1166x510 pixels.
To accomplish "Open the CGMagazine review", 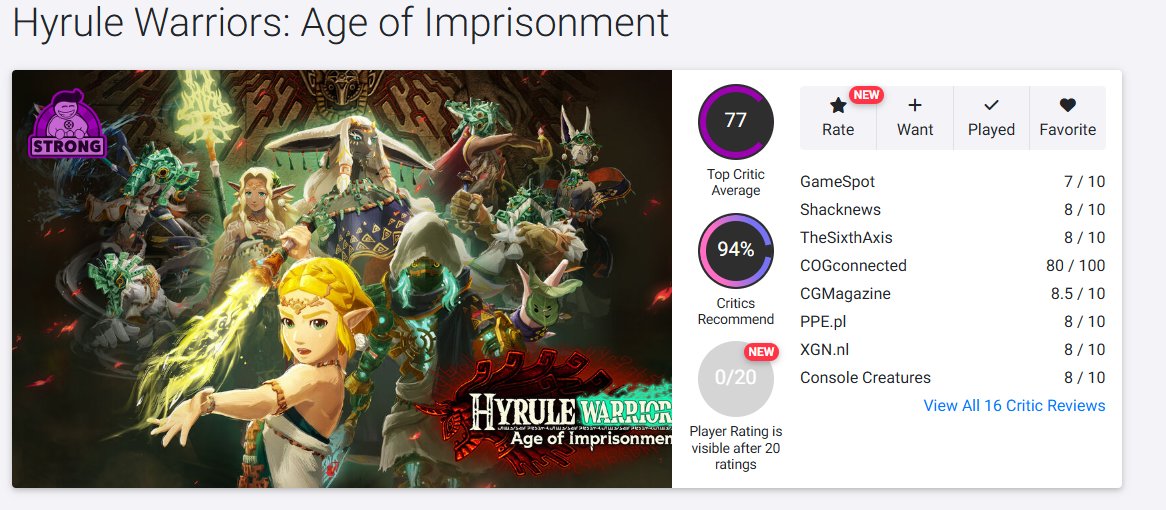I will [x=845, y=294].
